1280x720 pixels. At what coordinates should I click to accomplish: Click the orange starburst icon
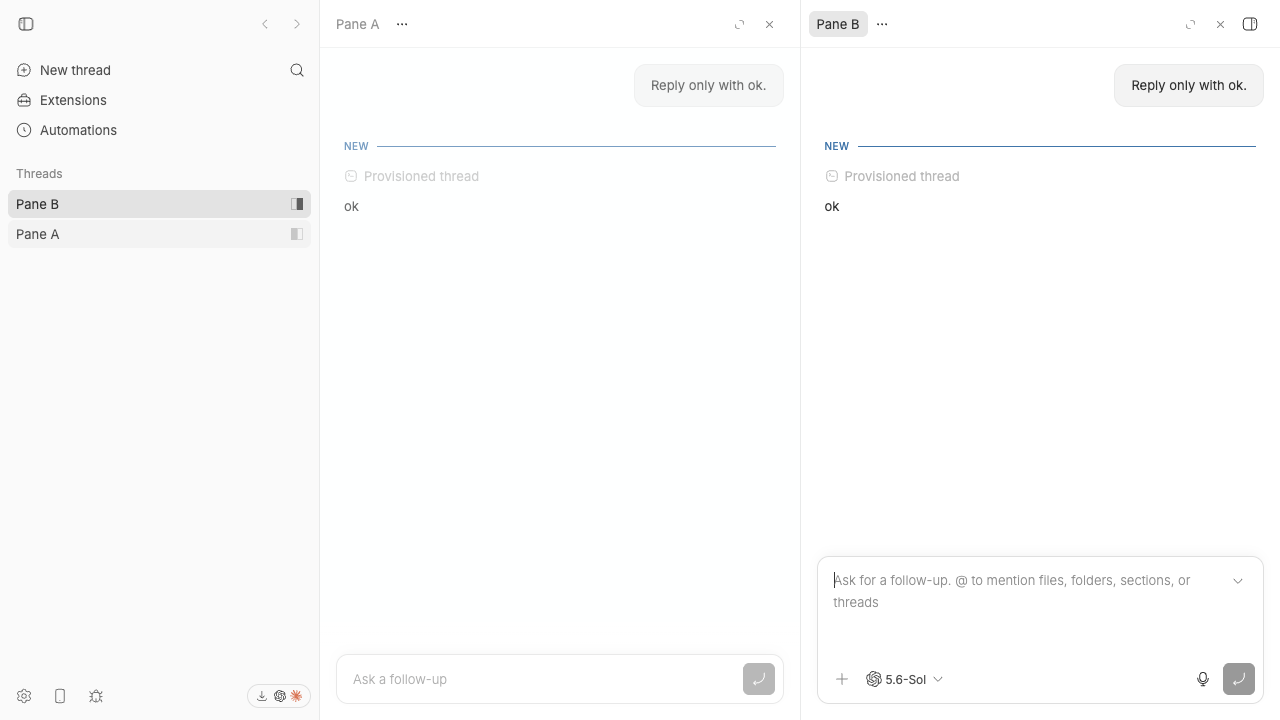click(296, 696)
